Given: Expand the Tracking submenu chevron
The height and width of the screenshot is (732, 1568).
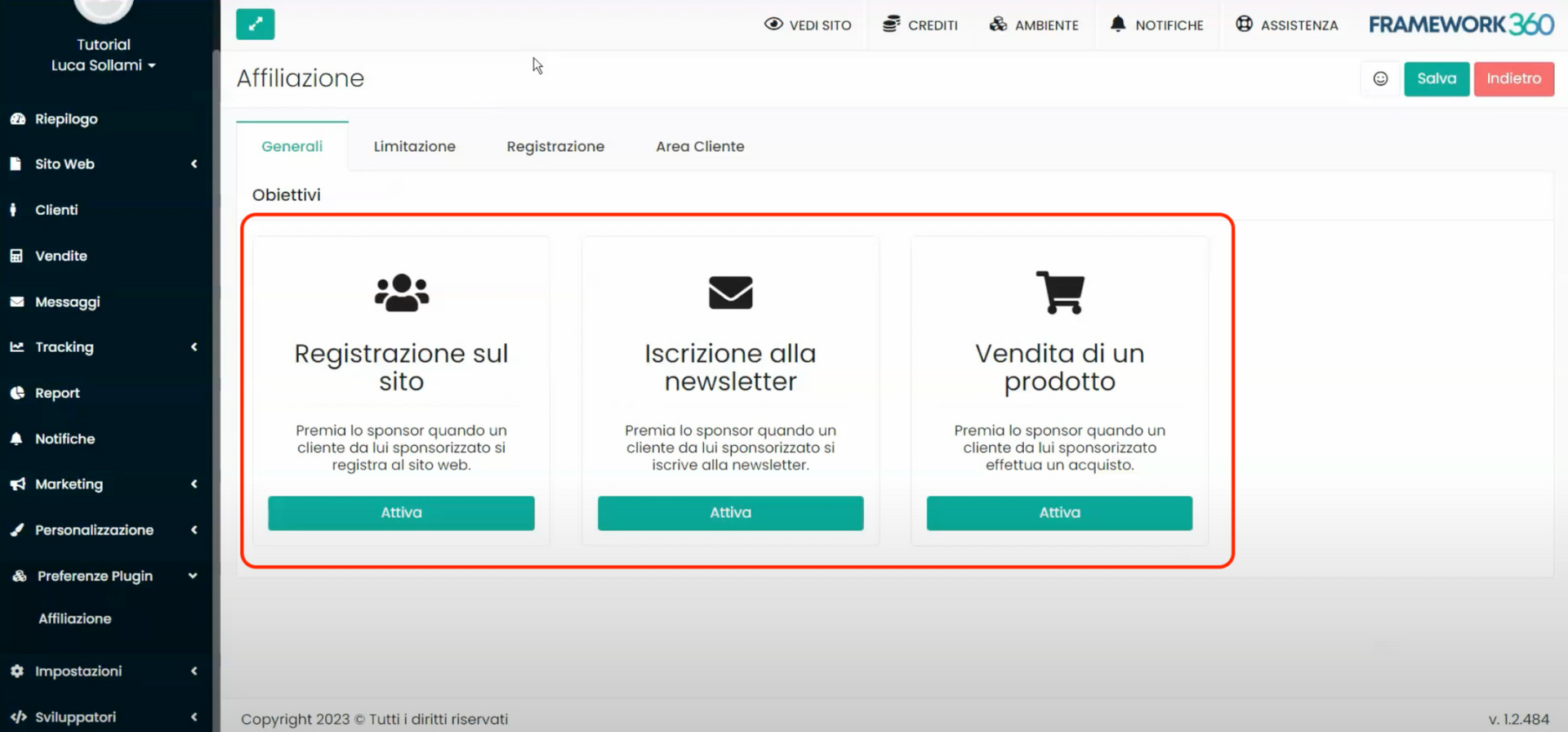Looking at the screenshot, I should [194, 347].
